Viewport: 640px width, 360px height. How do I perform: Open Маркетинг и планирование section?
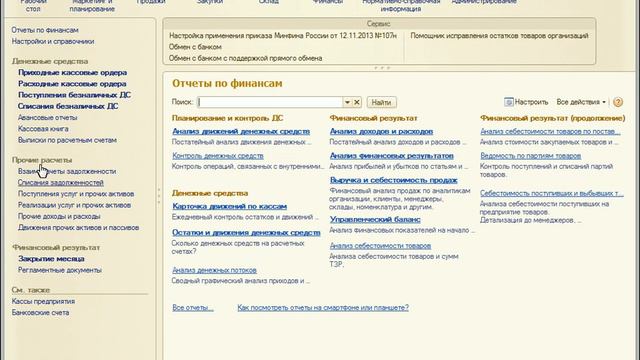click(x=92, y=5)
